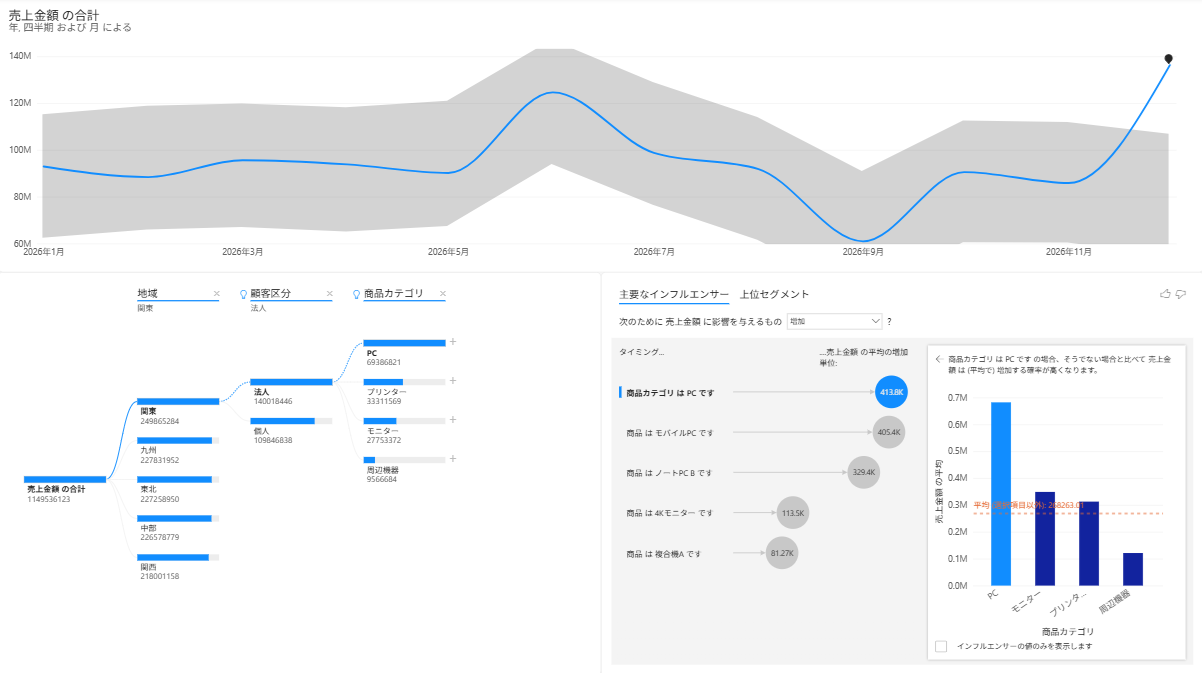
Task: Remove the 地域 level from the decomposition tree
Action: pos(216,294)
